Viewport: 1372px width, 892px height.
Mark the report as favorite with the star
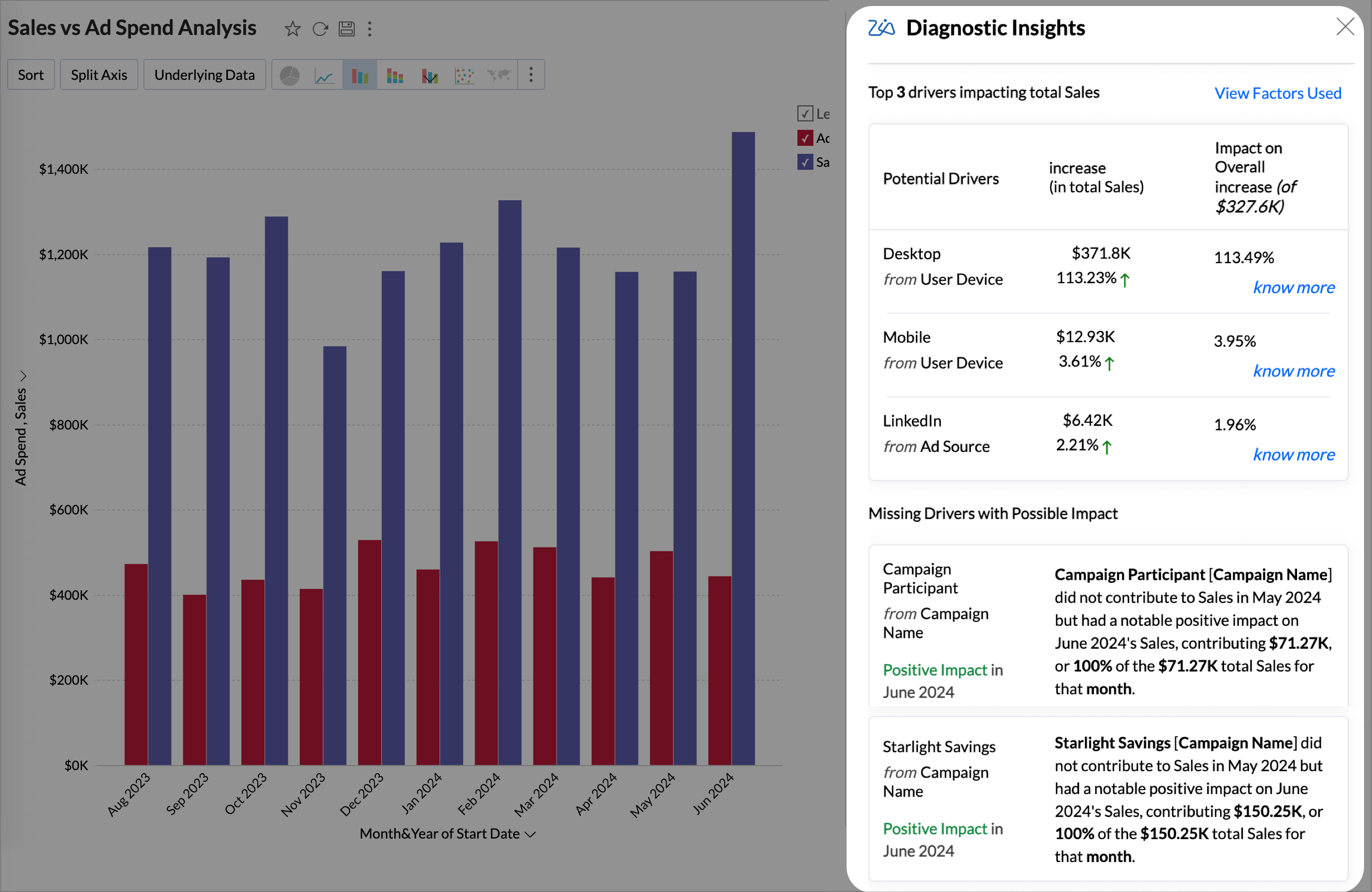(x=292, y=28)
